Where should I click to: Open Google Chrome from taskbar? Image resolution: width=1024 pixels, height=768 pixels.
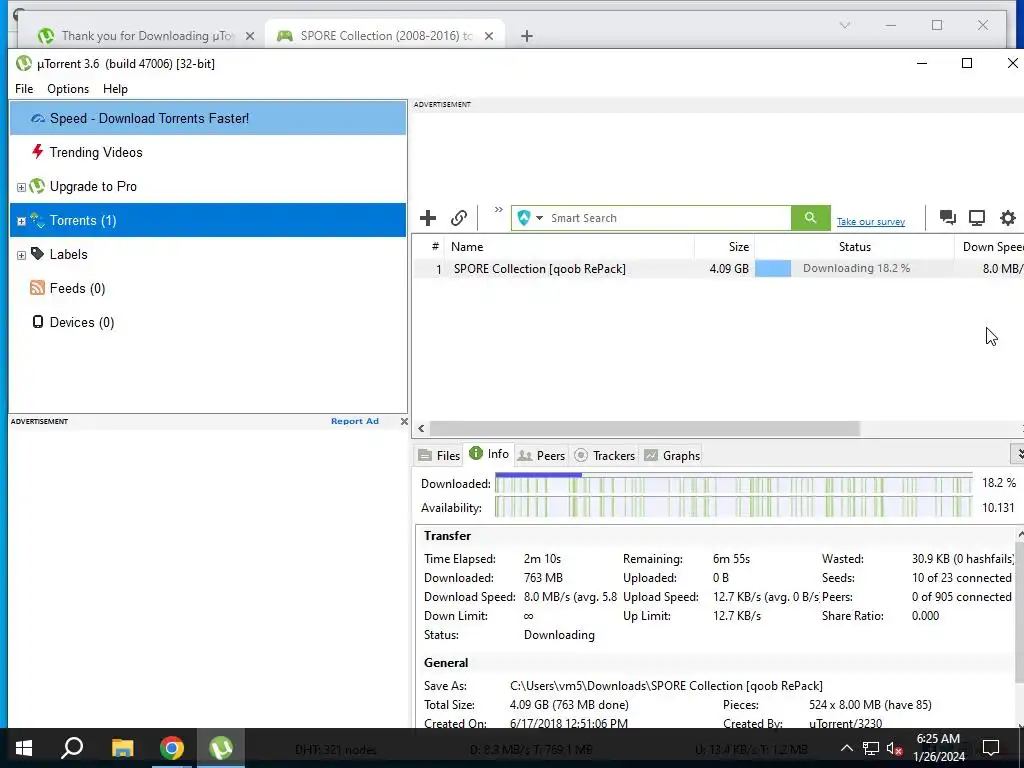tap(172, 748)
